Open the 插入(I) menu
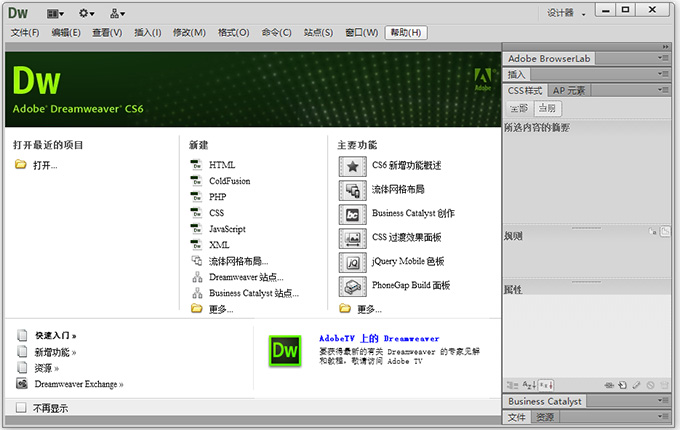This screenshot has height=430, width=680. pos(147,33)
